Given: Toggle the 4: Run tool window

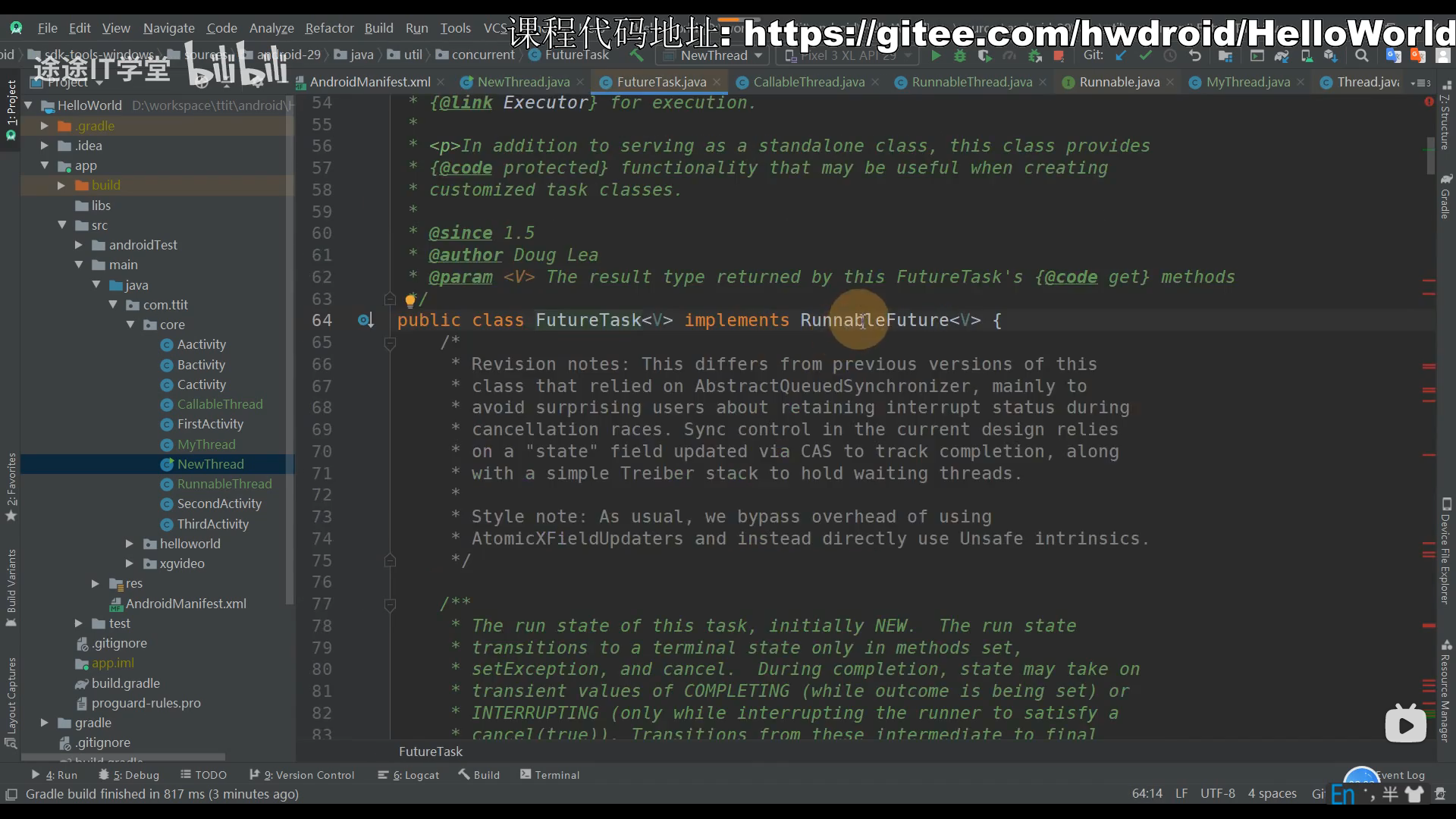Looking at the screenshot, I should tap(55, 775).
